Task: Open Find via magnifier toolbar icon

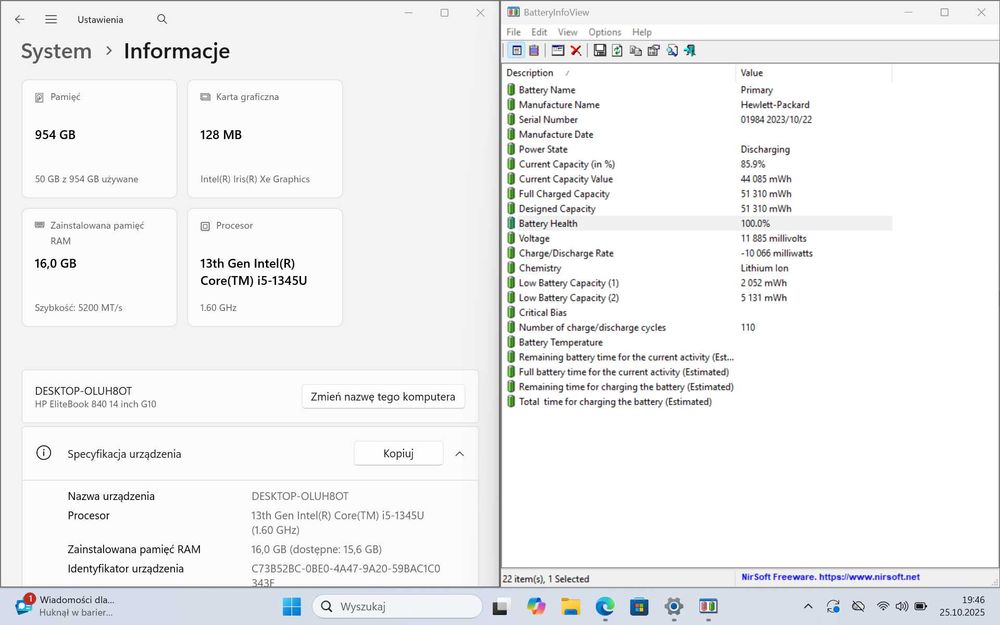Action: (x=672, y=50)
